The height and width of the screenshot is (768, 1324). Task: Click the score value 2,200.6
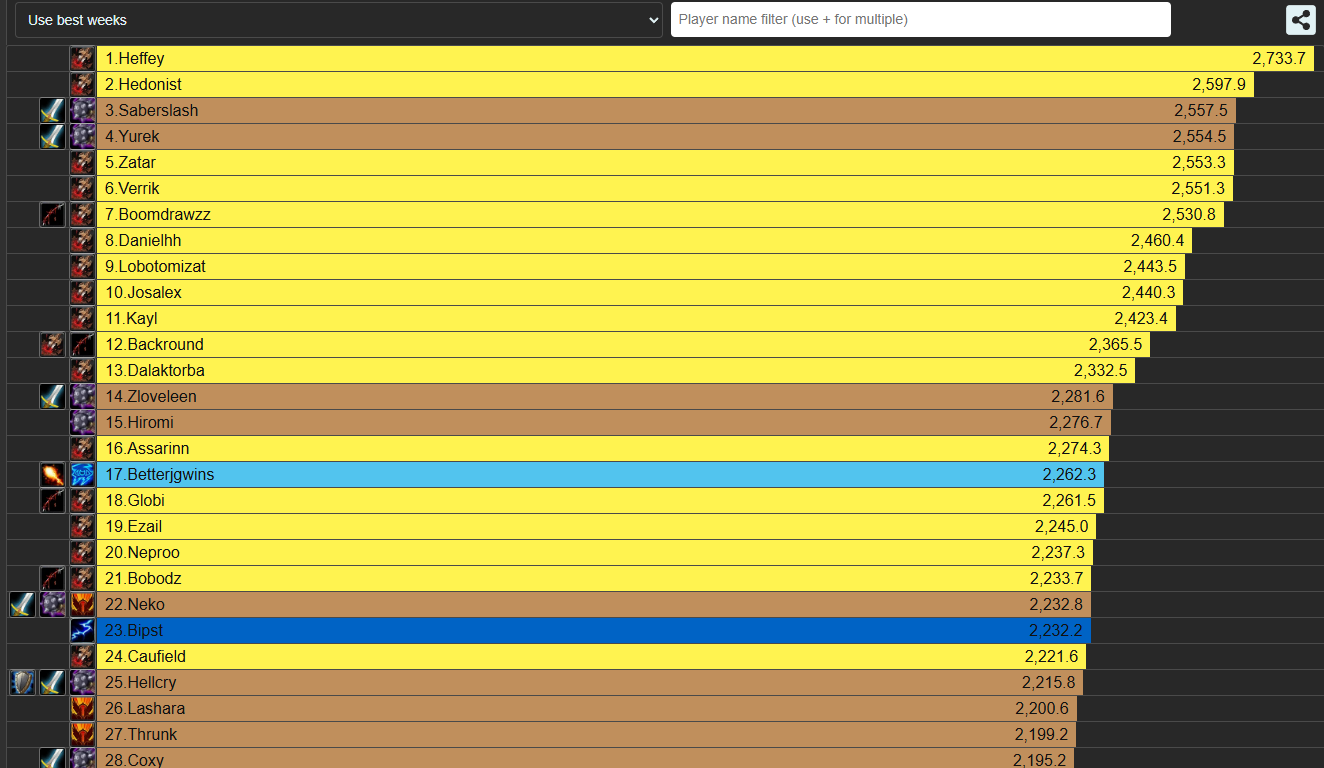(x=1042, y=709)
